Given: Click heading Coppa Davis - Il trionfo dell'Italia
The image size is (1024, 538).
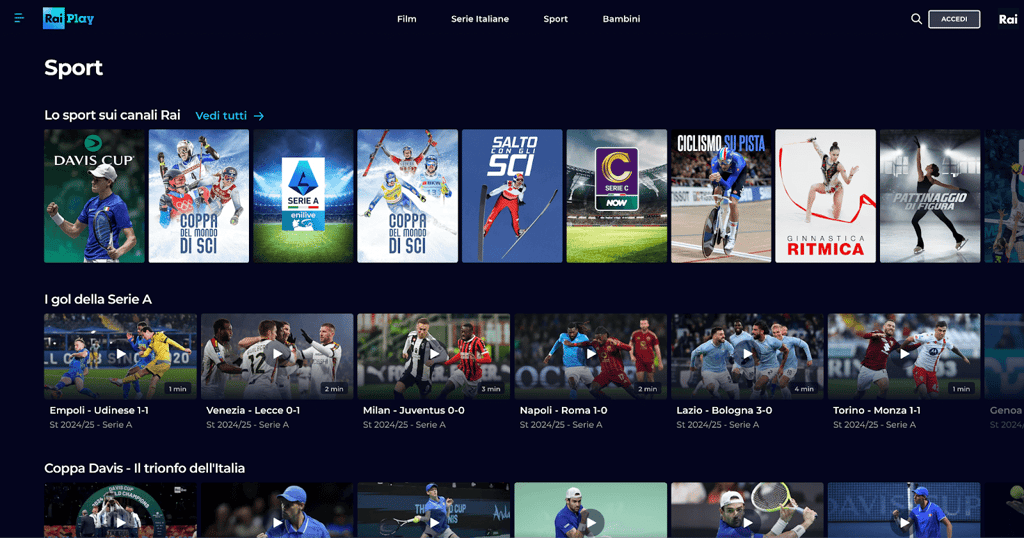Looking at the screenshot, I should coord(144,468).
